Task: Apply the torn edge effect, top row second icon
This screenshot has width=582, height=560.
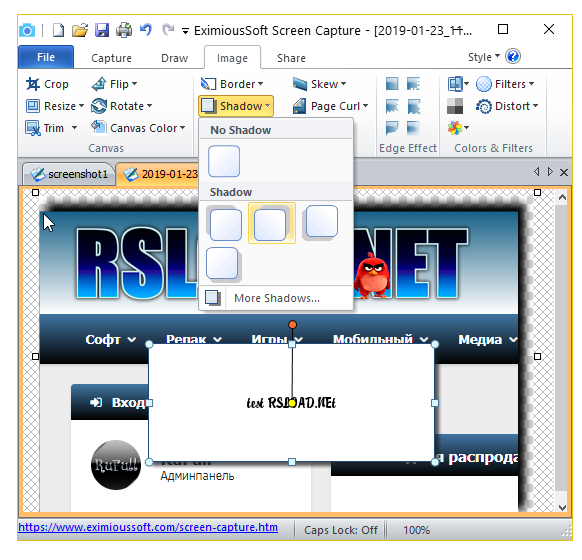Action: pyautogui.click(x=413, y=84)
